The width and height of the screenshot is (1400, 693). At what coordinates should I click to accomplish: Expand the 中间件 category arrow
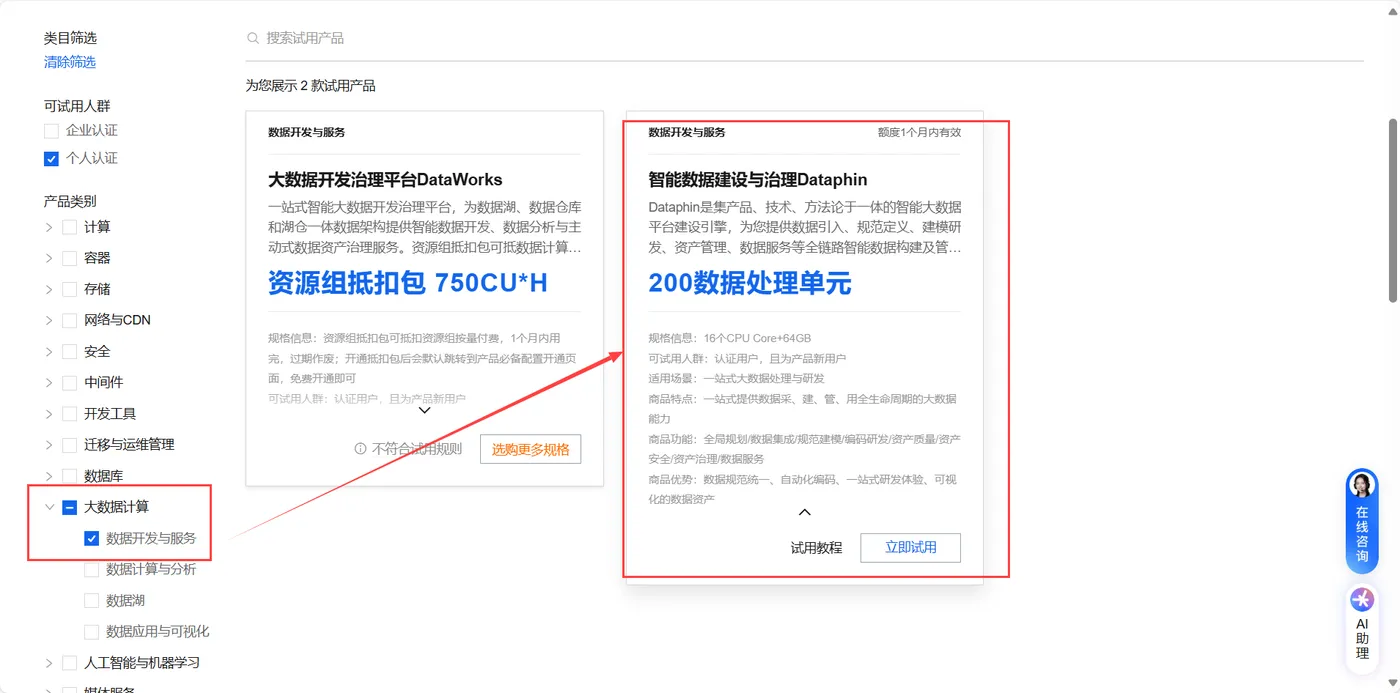click(x=49, y=382)
